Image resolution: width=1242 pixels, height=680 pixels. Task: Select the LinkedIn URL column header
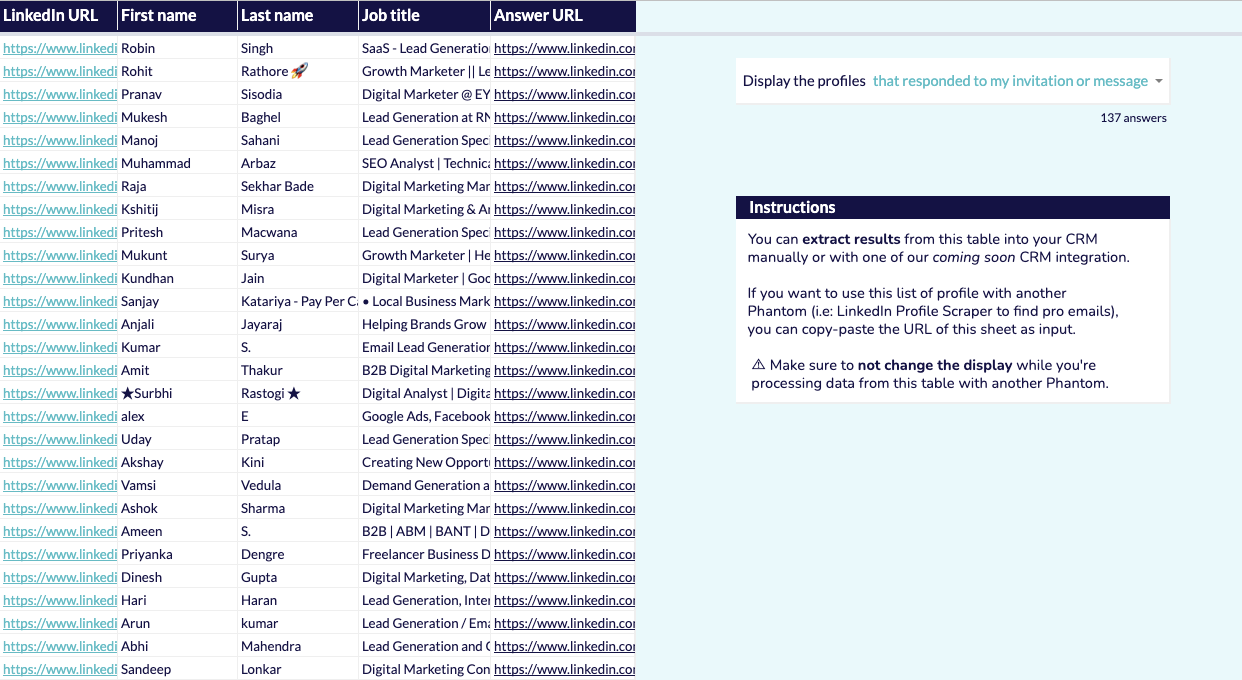(59, 15)
